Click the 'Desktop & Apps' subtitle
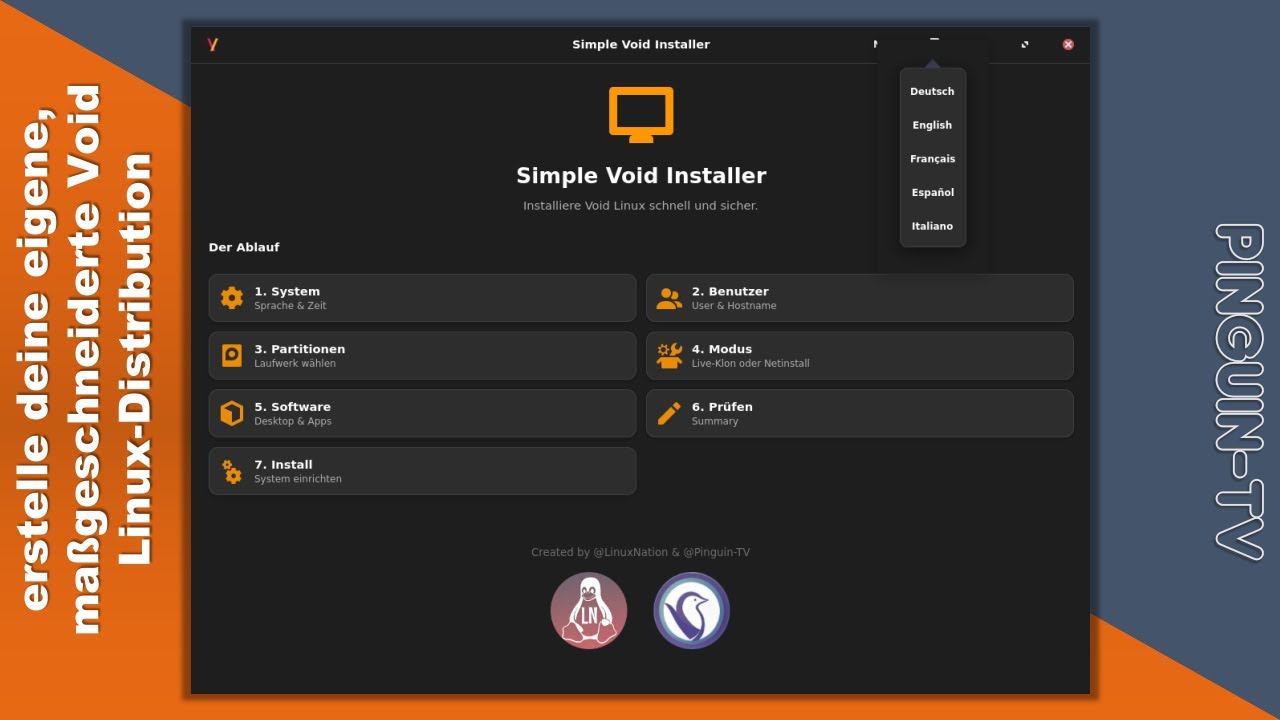 point(293,421)
